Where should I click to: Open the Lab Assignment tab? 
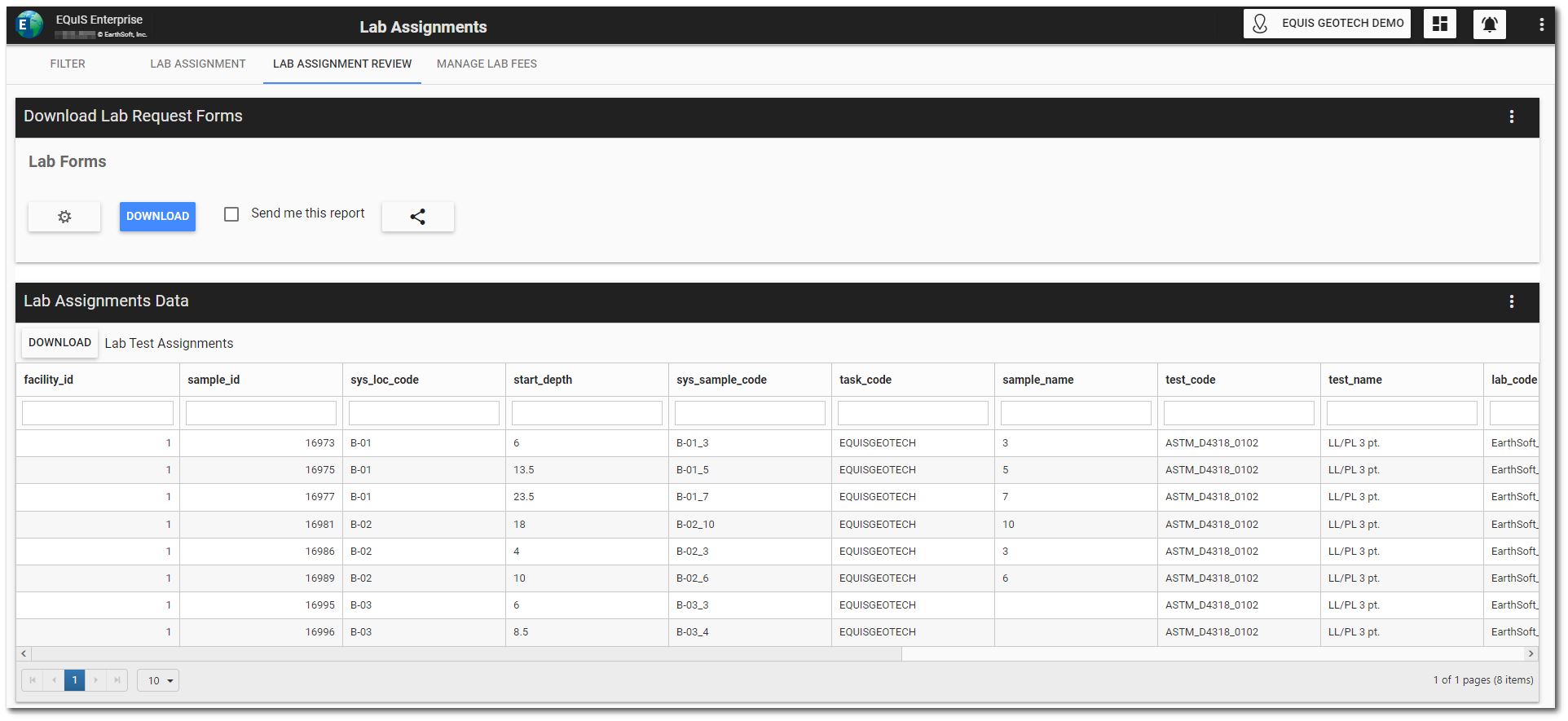pos(197,64)
